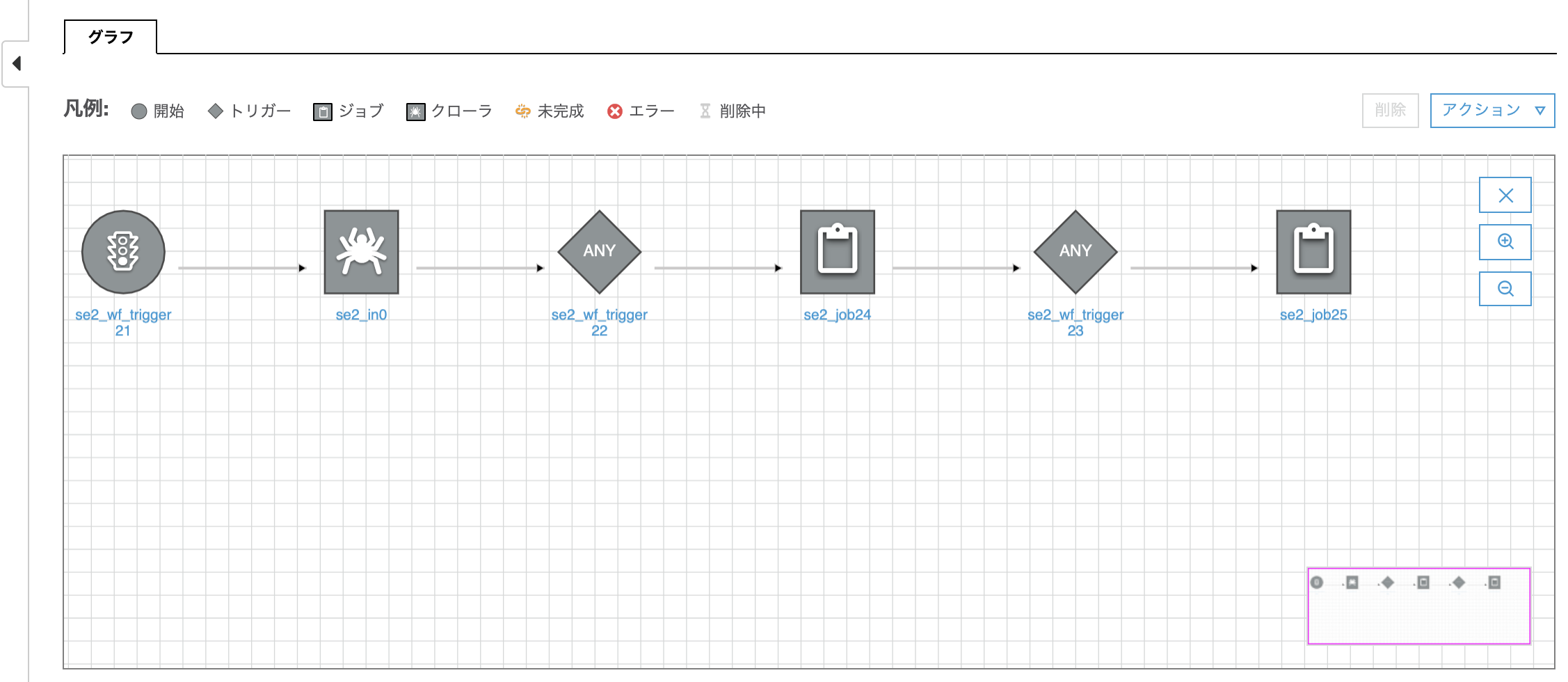Click the エラー legend text label

(652, 111)
